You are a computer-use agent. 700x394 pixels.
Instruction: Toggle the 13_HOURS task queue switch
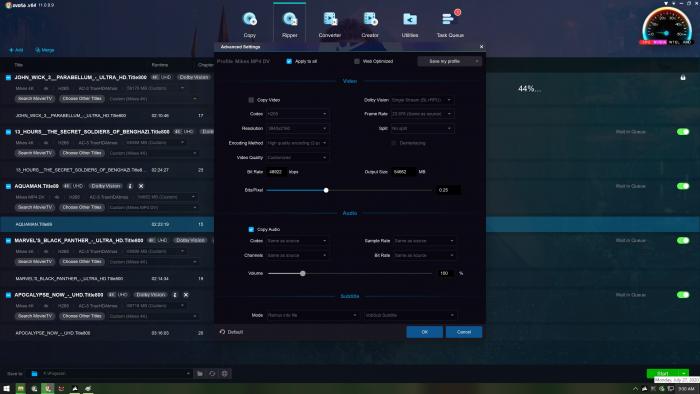(683, 132)
